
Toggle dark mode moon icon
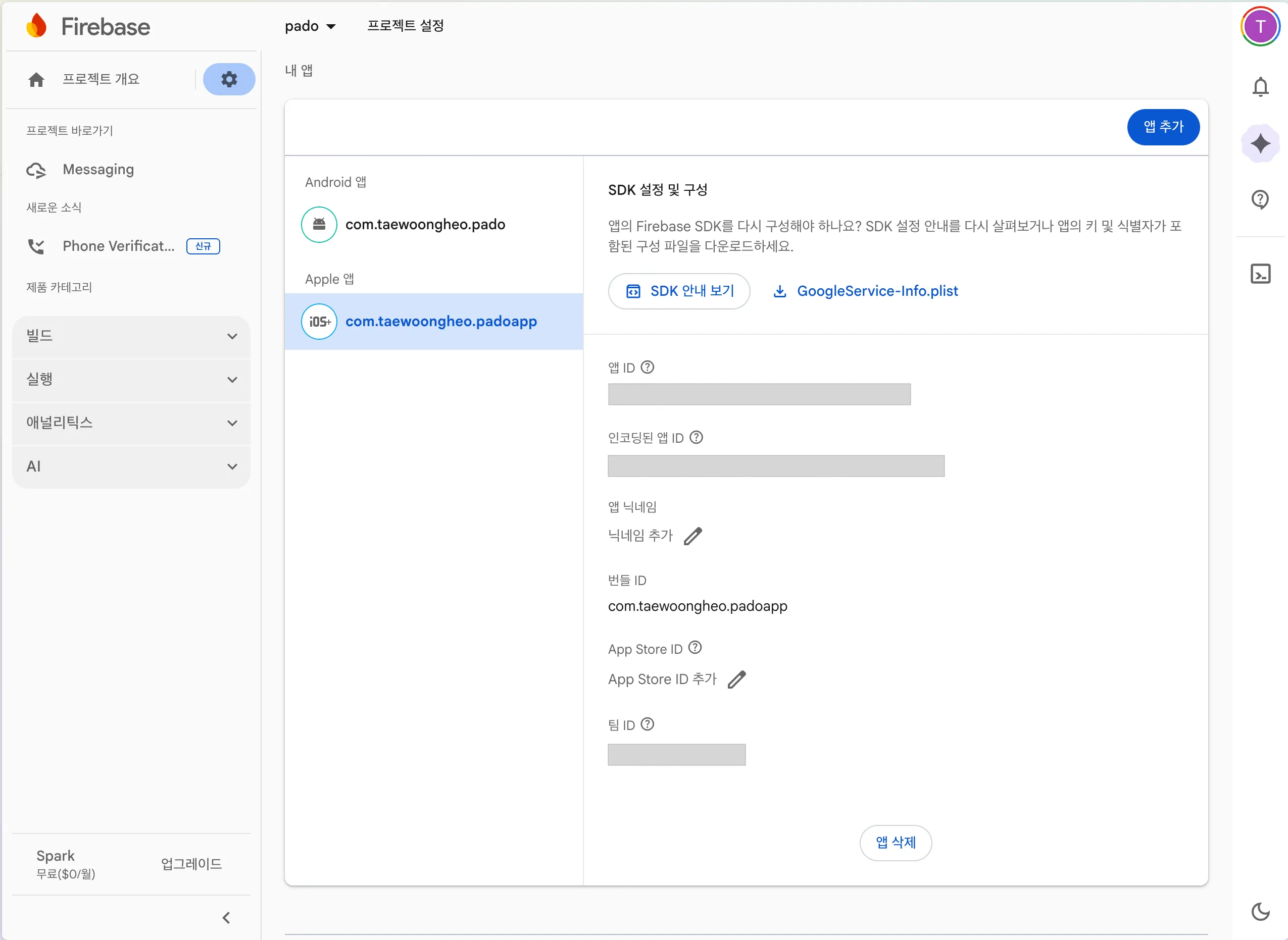(x=1260, y=912)
